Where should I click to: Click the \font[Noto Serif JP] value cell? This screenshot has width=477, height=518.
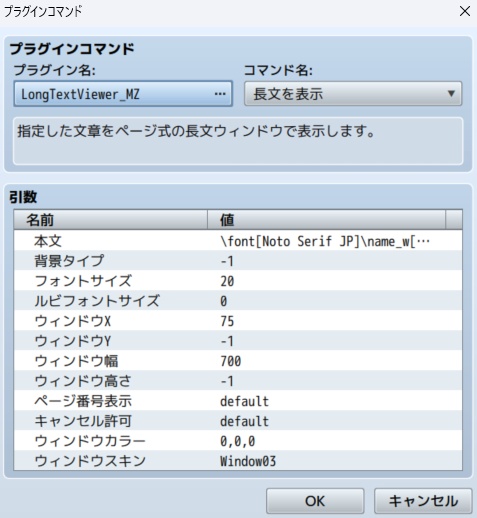pos(325,241)
